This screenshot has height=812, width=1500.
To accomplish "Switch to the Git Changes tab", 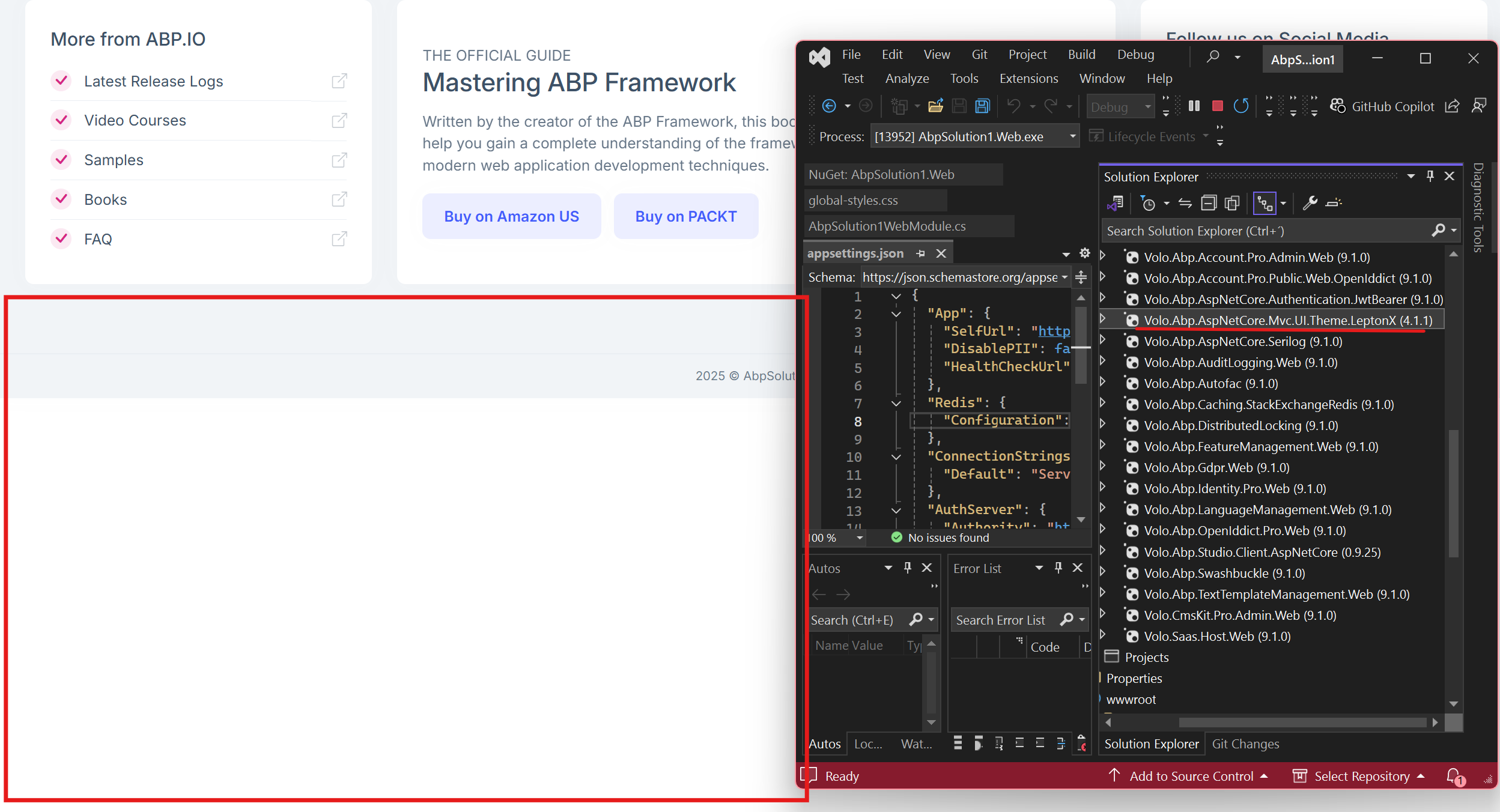I will pos(1245,744).
